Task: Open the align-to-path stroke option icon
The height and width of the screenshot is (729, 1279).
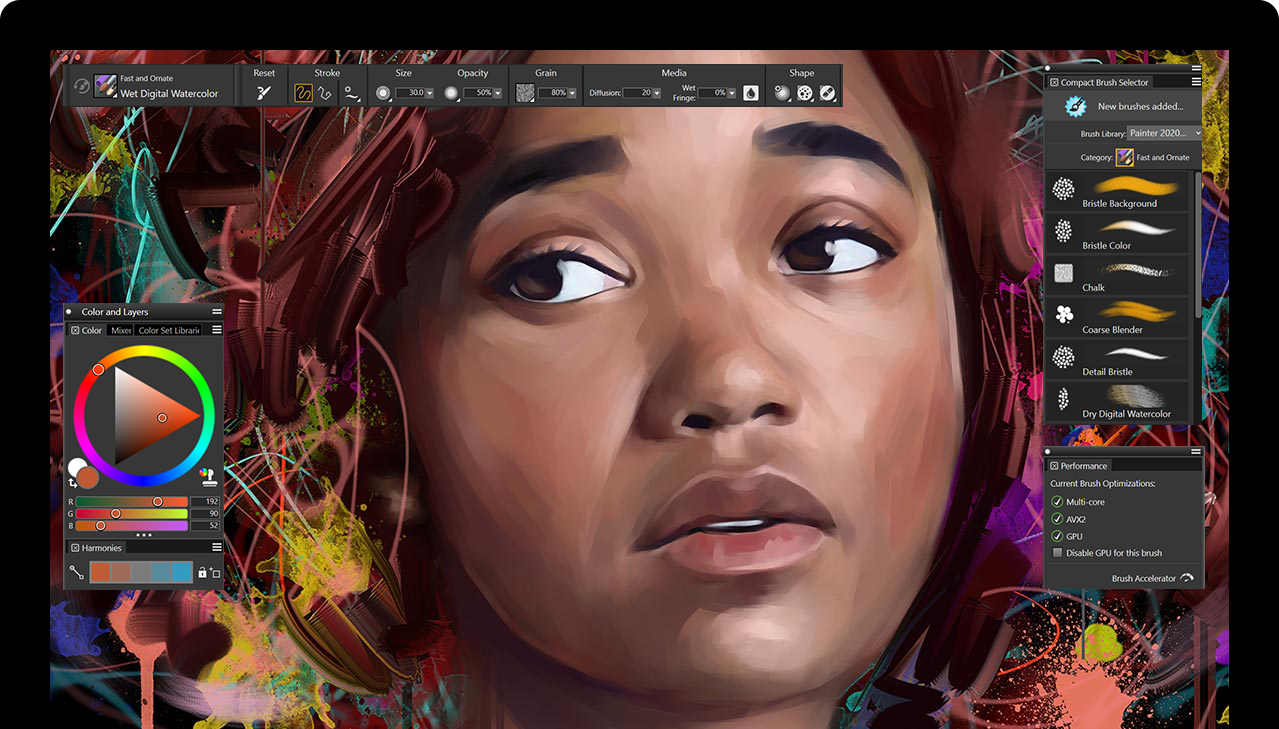Action: tap(352, 93)
